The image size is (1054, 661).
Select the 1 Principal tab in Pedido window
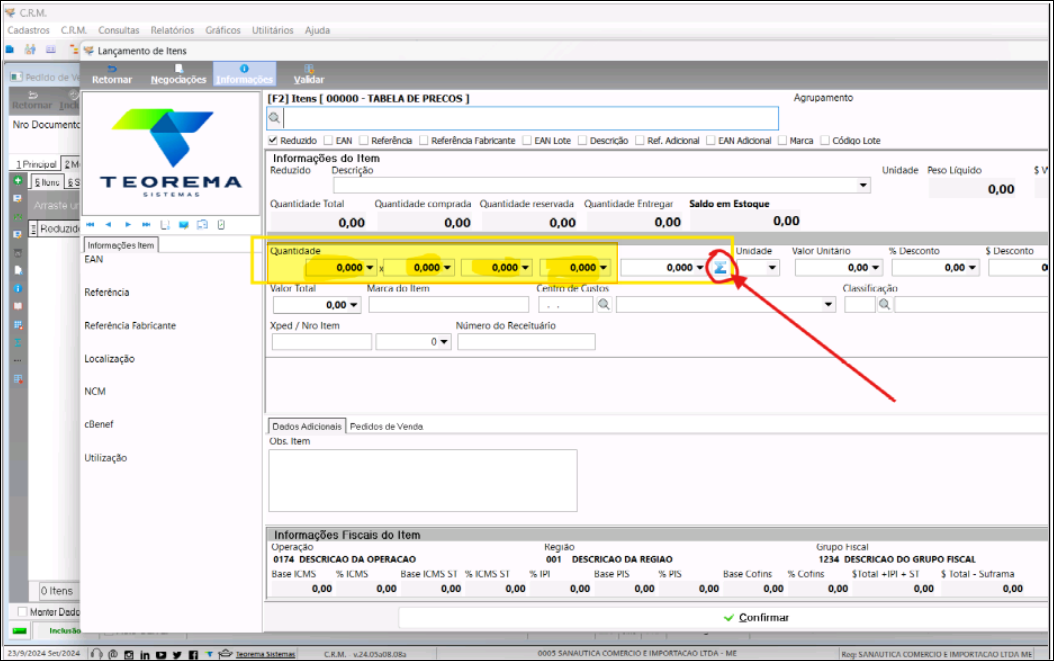(36, 164)
